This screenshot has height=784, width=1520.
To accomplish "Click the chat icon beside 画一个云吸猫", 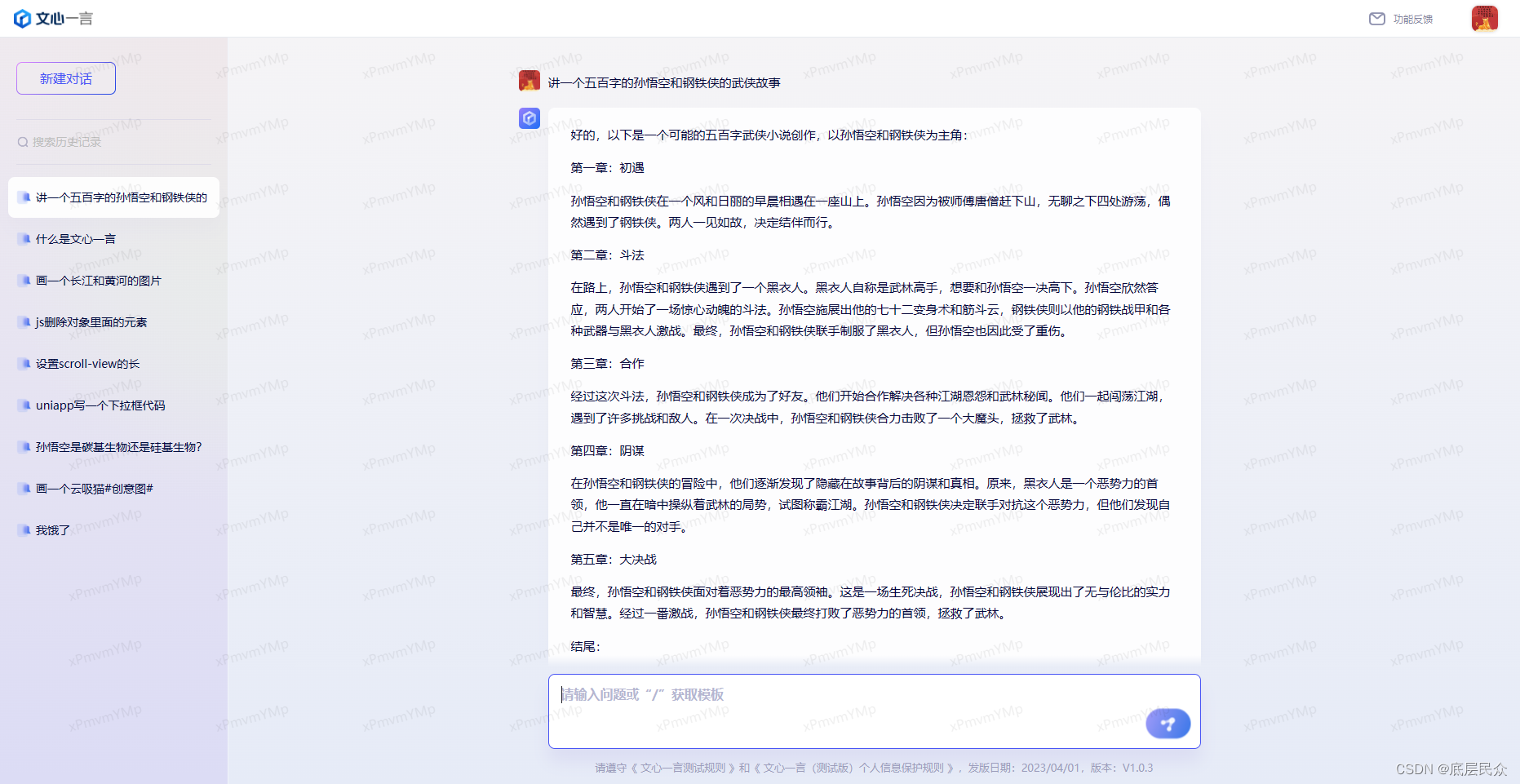I will (x=25, y=489).
